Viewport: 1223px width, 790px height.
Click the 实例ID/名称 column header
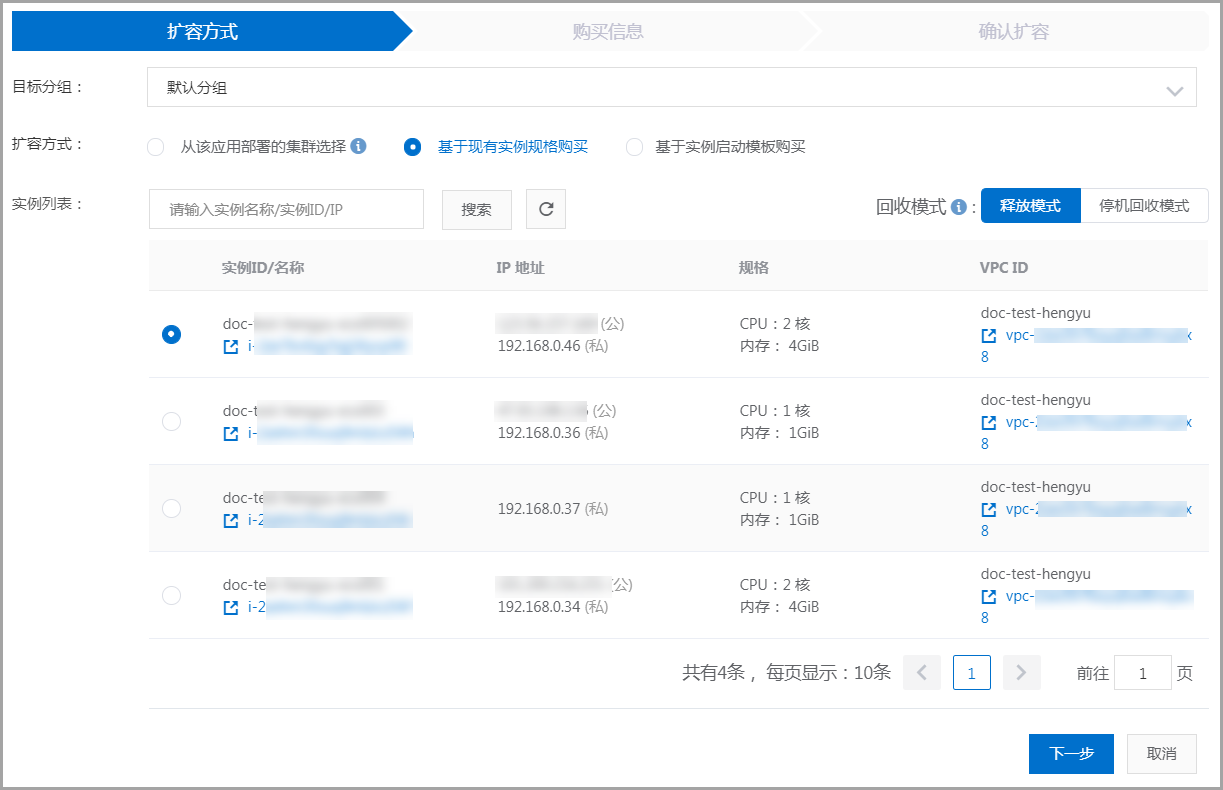tap(263, 268)
